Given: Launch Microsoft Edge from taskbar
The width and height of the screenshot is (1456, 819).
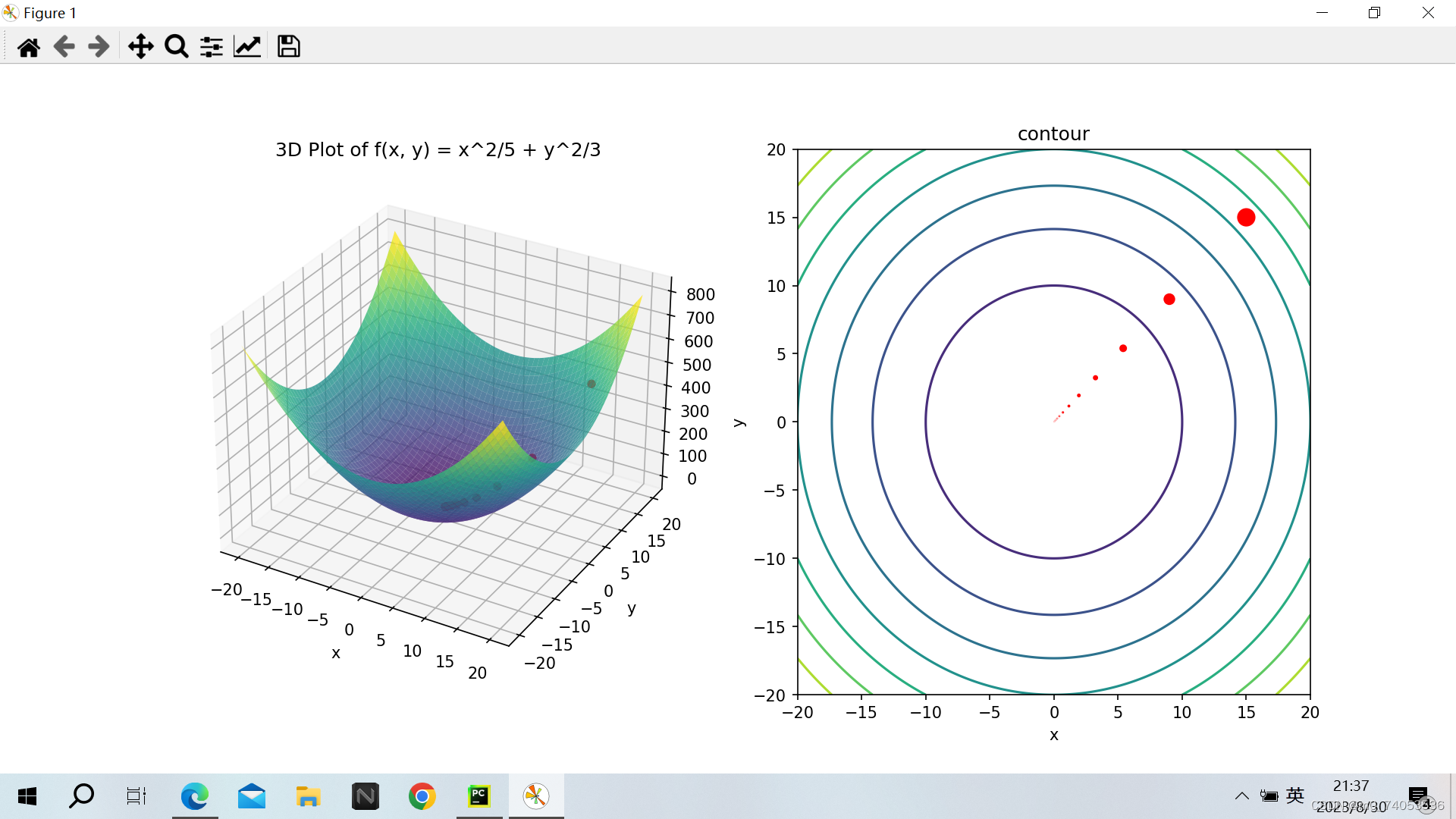Looking at the screenshot, I should click(195, 796).
